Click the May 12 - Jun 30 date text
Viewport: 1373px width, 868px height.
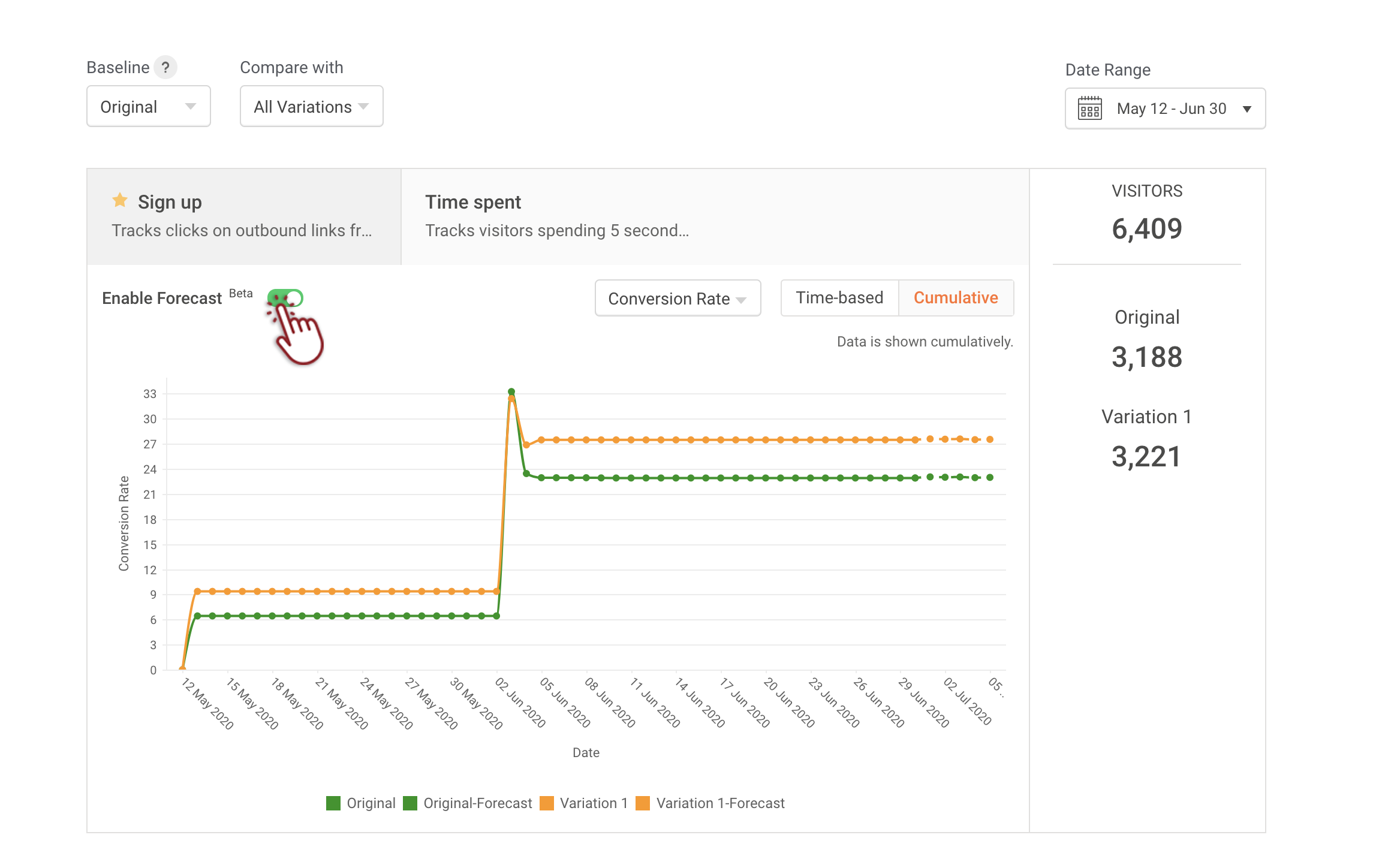(x=1171, y=109)
